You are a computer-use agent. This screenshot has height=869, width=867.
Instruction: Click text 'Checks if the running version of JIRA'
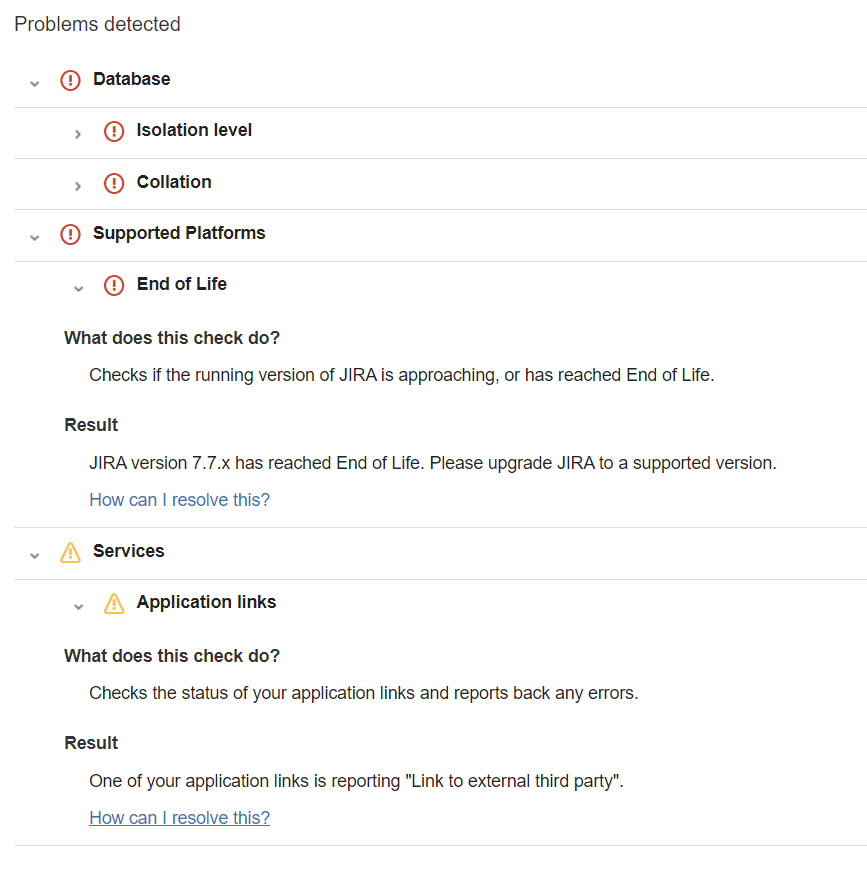point(233,375)
